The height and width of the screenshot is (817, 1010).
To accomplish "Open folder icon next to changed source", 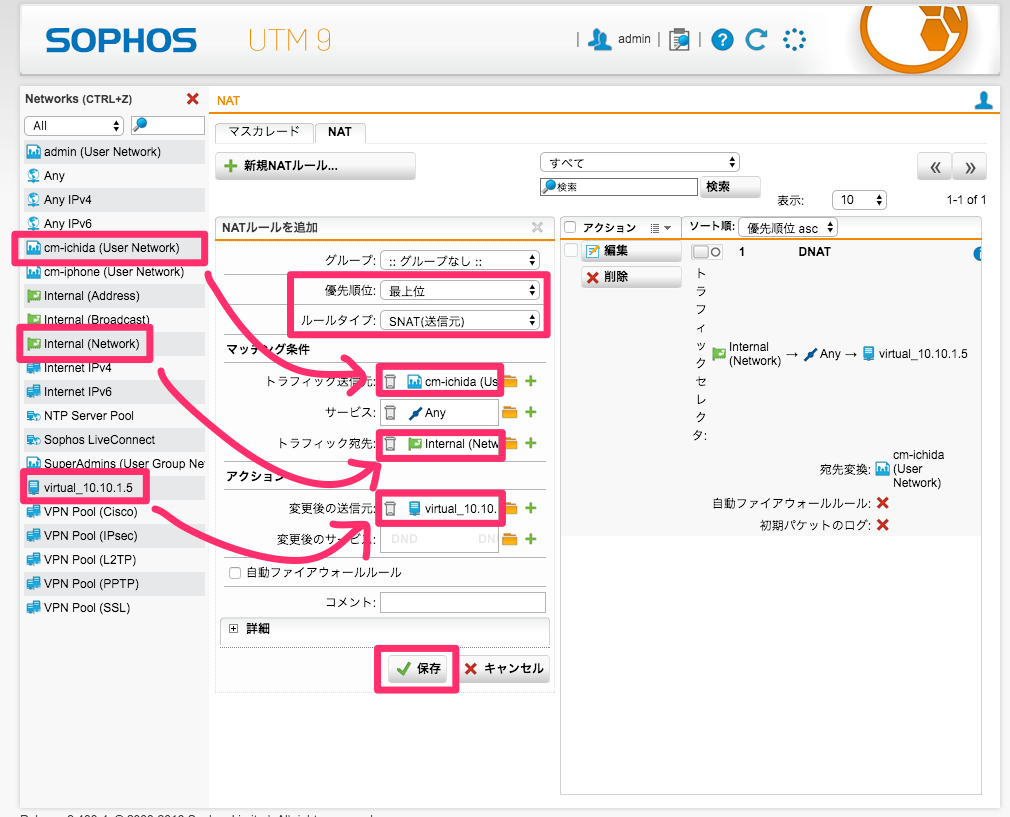I will (x=511, y=508).
